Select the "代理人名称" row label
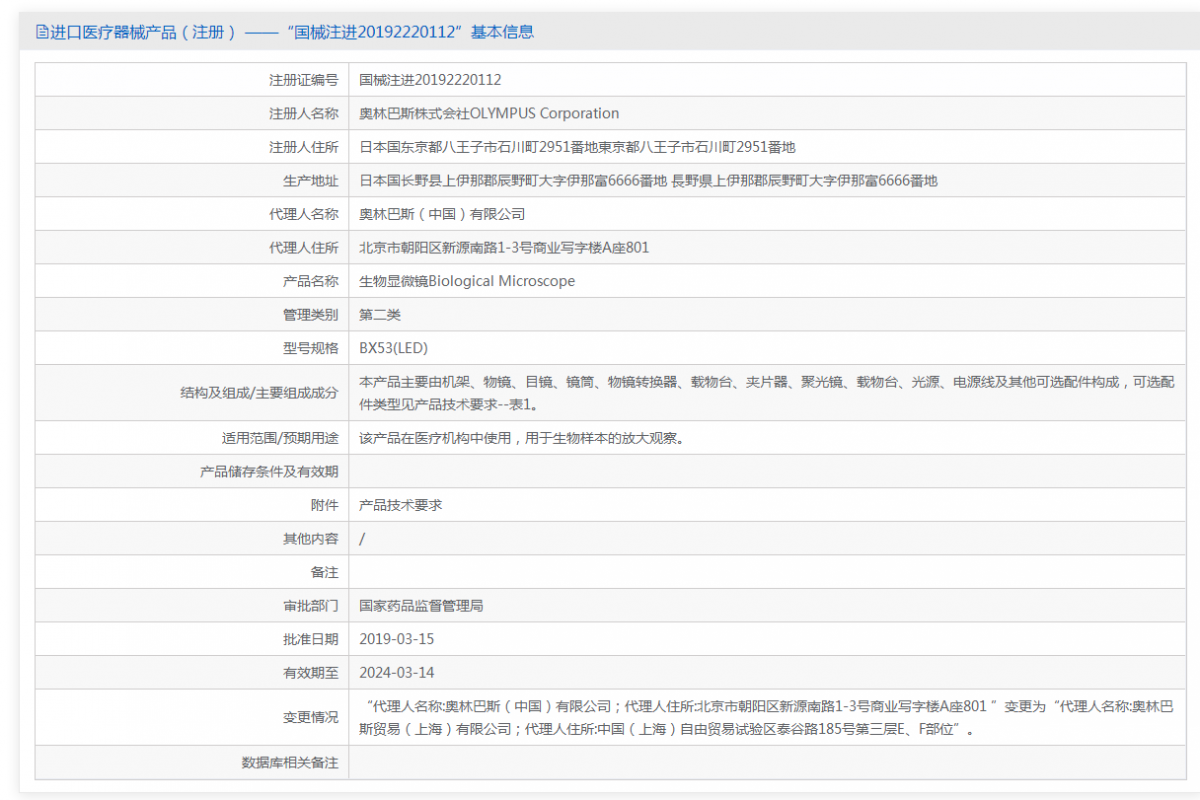The height and width of the screenshot is (800, 1200). point(304,214)
